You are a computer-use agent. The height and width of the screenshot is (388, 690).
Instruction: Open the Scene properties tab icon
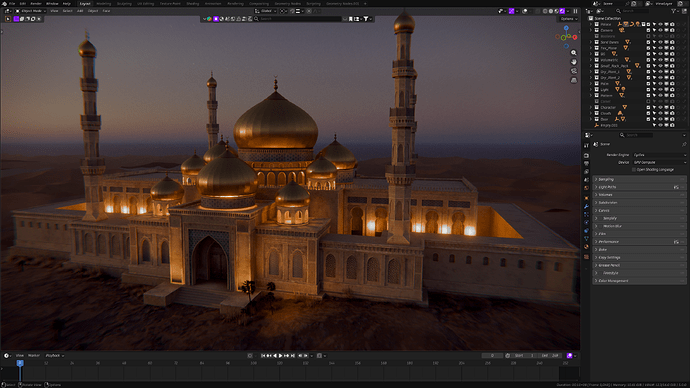(586, 179)
